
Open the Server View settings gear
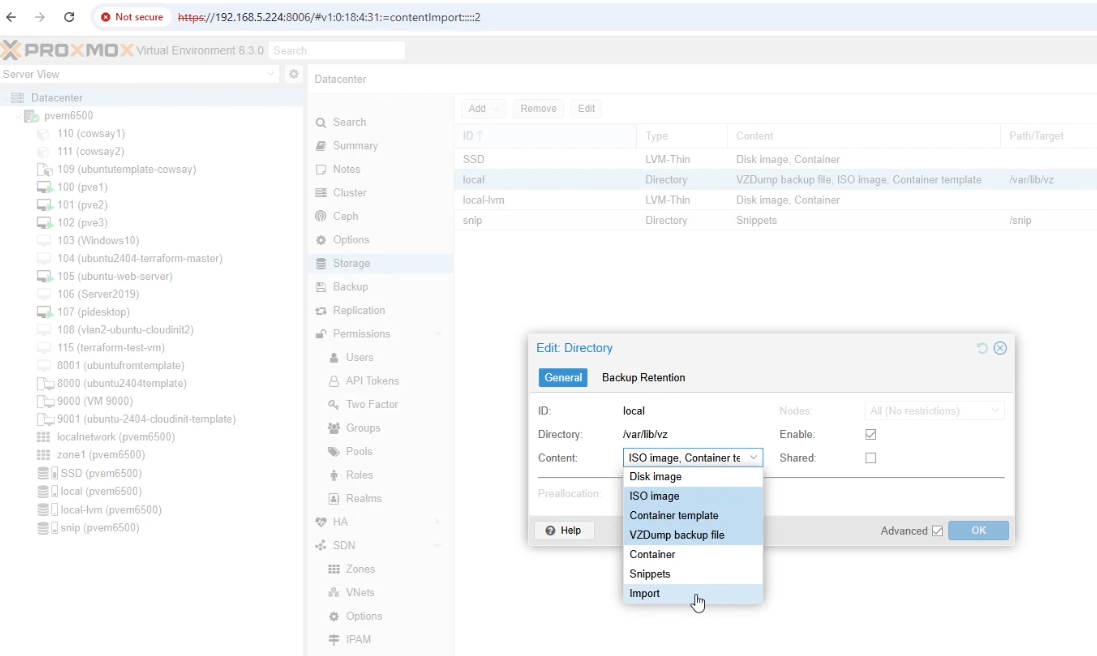pyautogui.click(x=294, y=73)
